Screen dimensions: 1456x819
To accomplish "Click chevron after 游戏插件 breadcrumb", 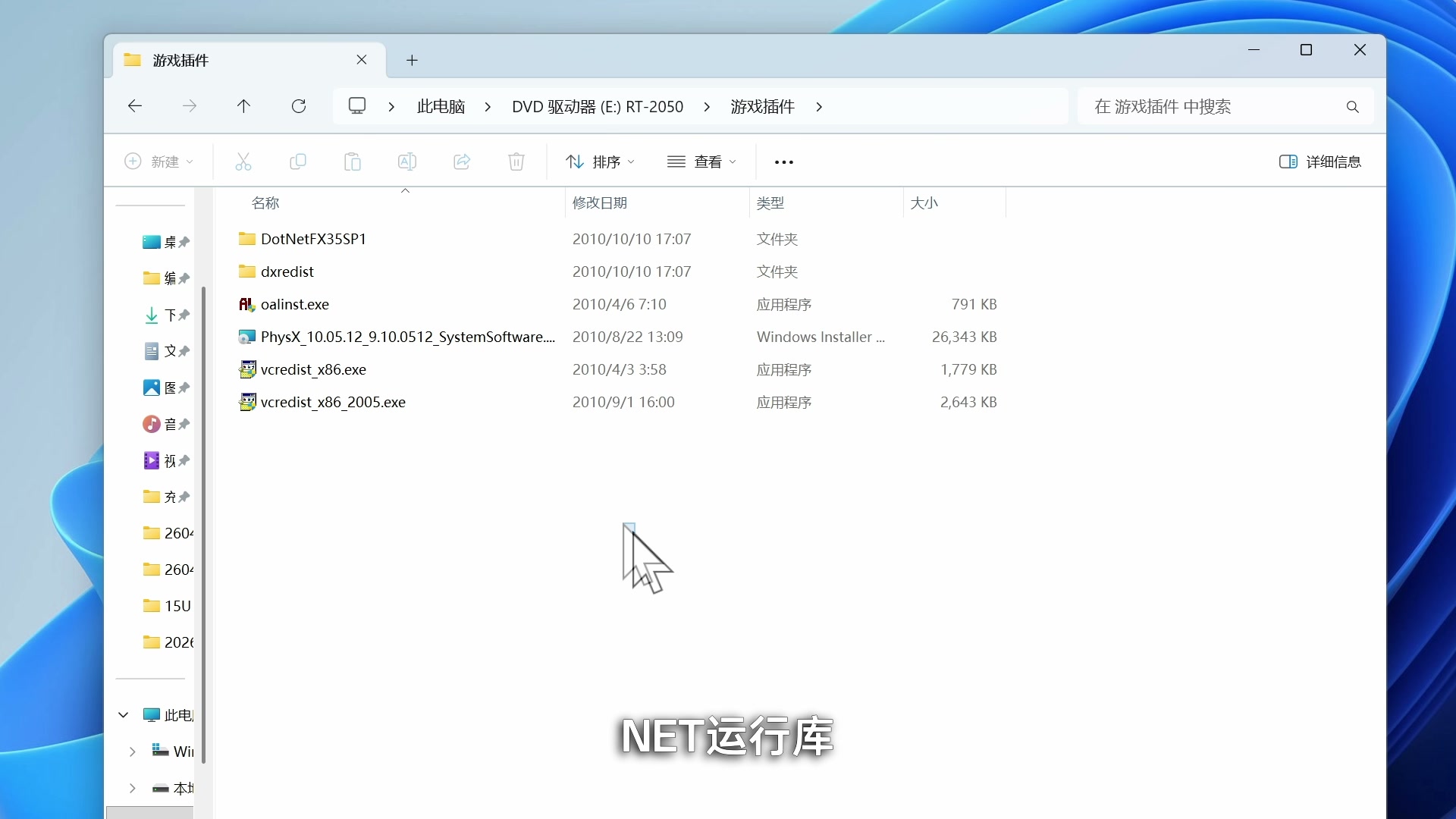I will pos(819,107).
